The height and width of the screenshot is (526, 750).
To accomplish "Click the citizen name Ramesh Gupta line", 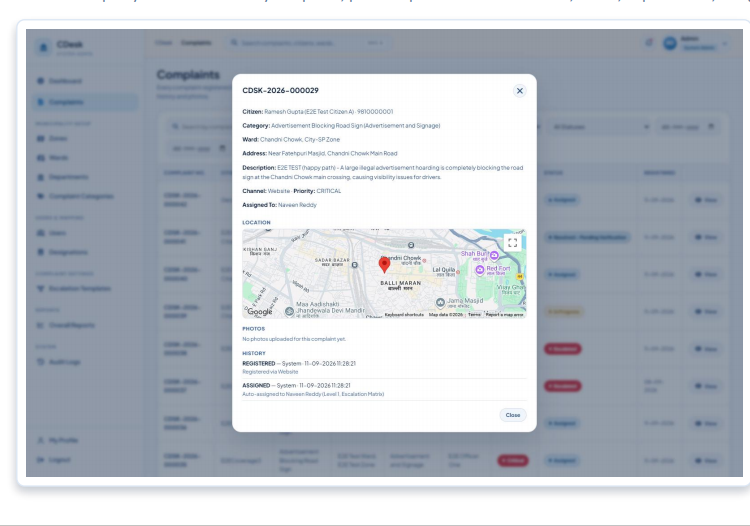I will (x=318, y=111).
